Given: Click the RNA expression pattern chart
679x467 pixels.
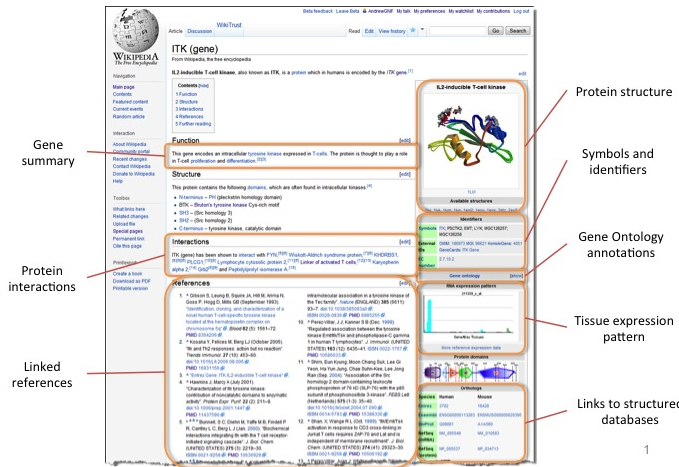Looking at the screenshot, I should click(x=471, y=316).
